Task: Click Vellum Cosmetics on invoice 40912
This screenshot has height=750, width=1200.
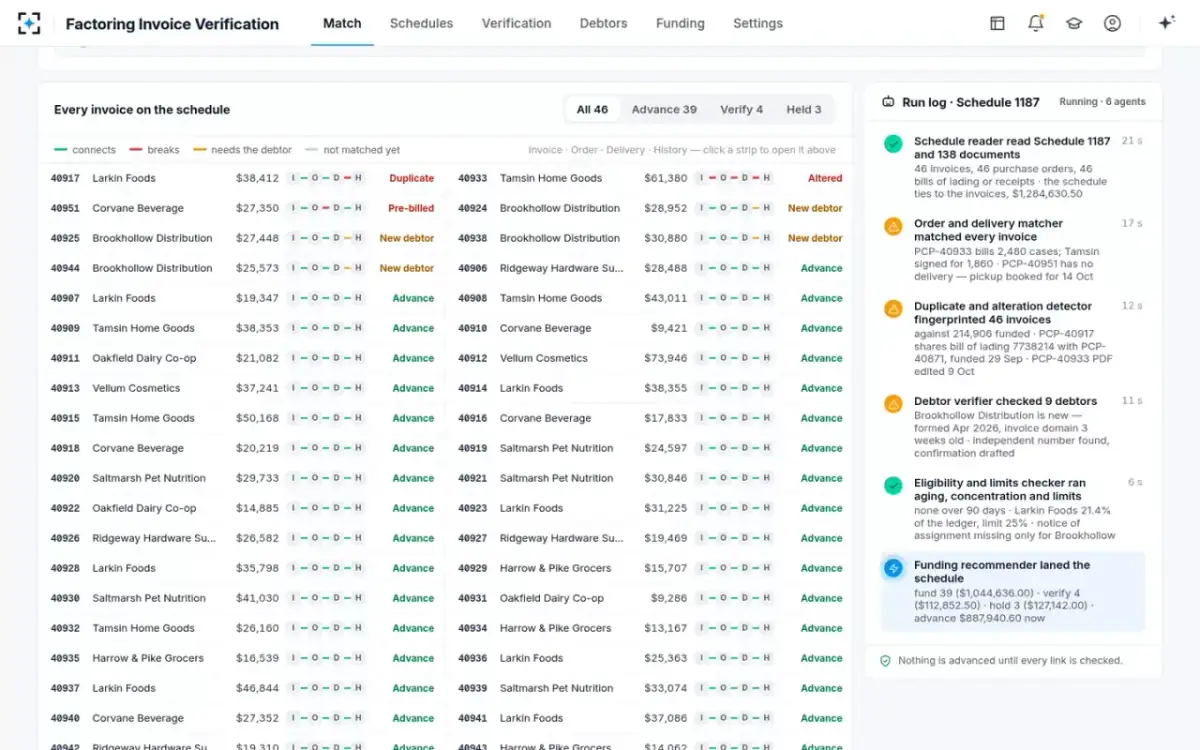Action: coord(546,358)
